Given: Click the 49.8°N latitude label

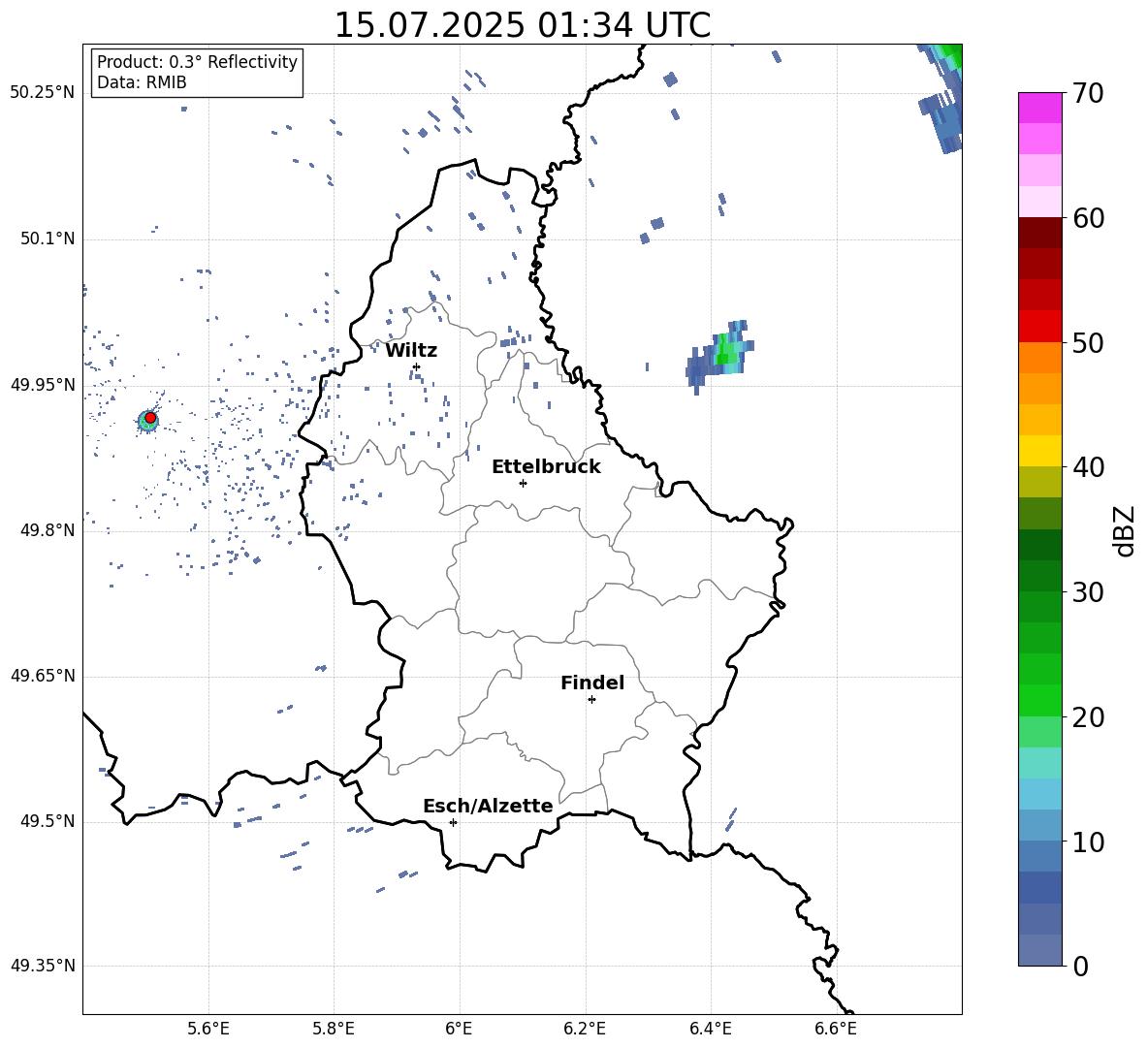Looking at the screenshot, I should pos(48,530).
